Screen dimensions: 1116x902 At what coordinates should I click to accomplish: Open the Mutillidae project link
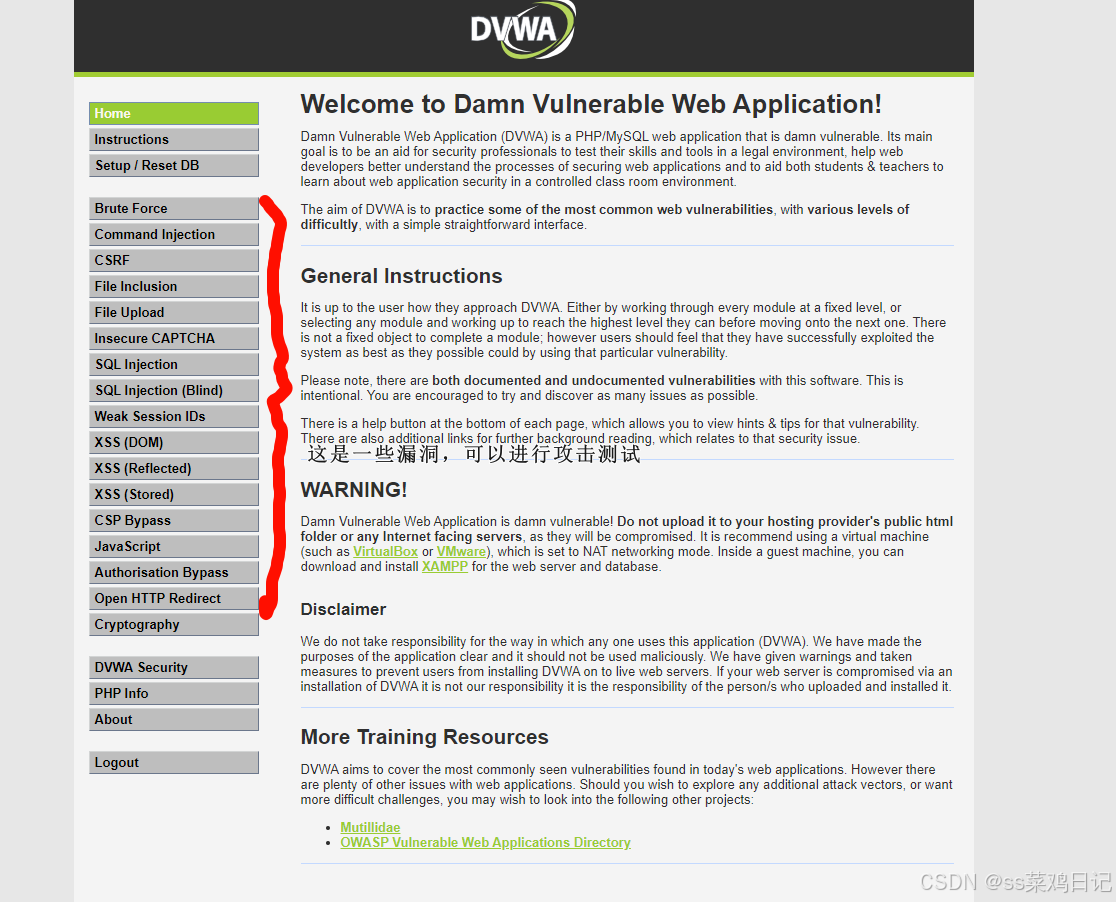370,827
